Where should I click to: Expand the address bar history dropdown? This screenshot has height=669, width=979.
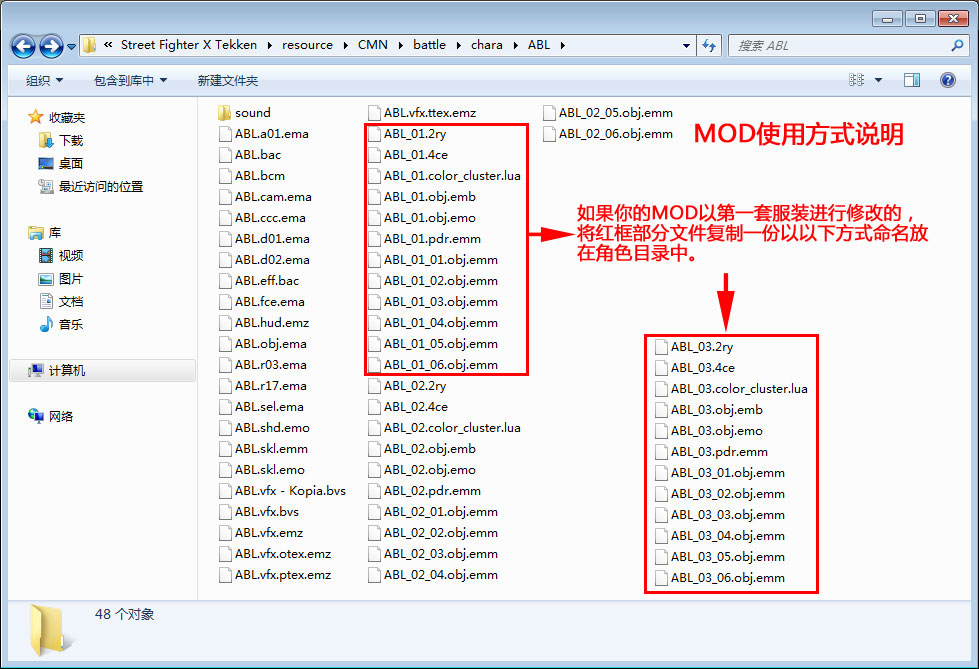click(686, 45)
